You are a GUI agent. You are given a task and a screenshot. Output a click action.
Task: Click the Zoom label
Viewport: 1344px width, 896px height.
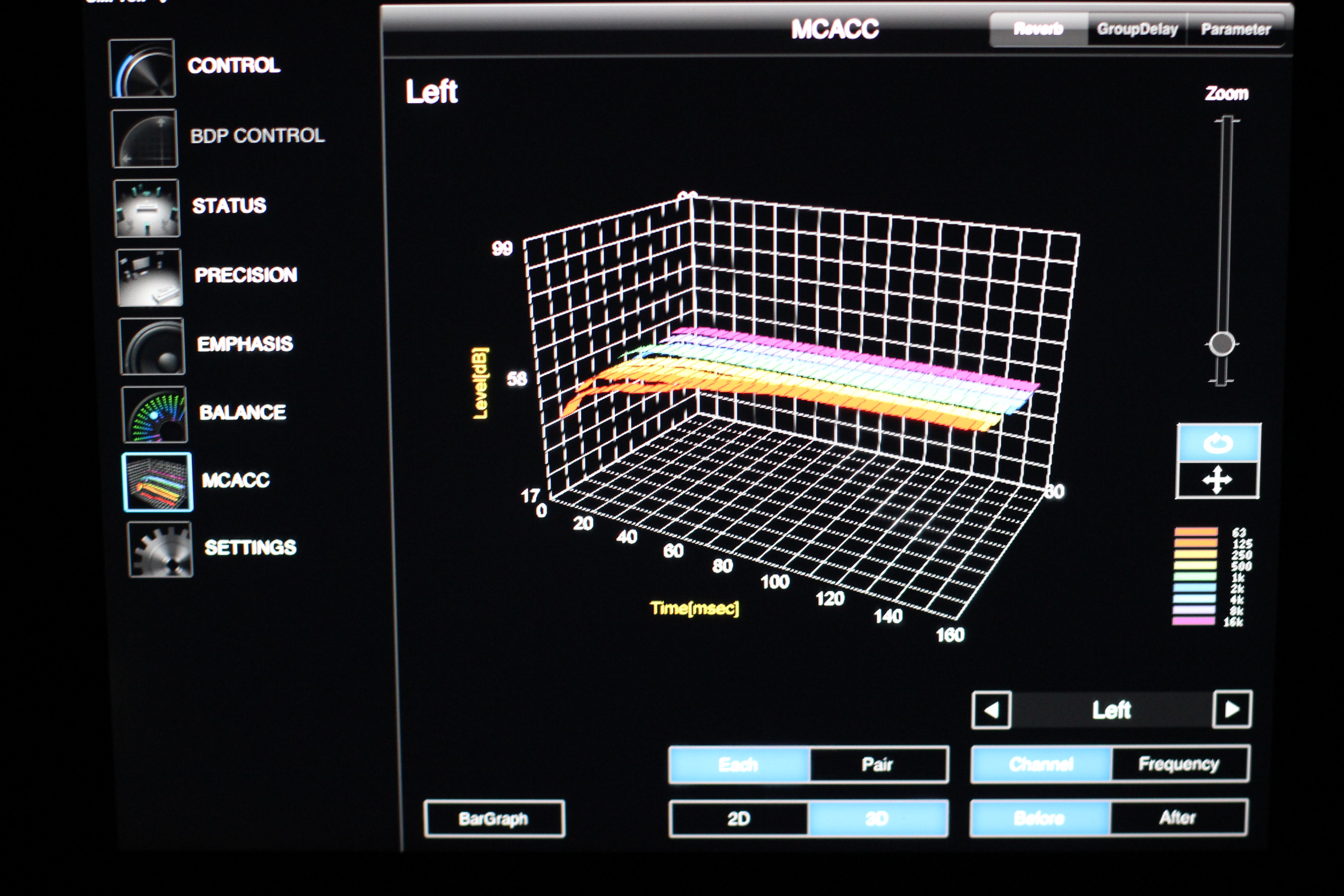(x=1227, y=93)
